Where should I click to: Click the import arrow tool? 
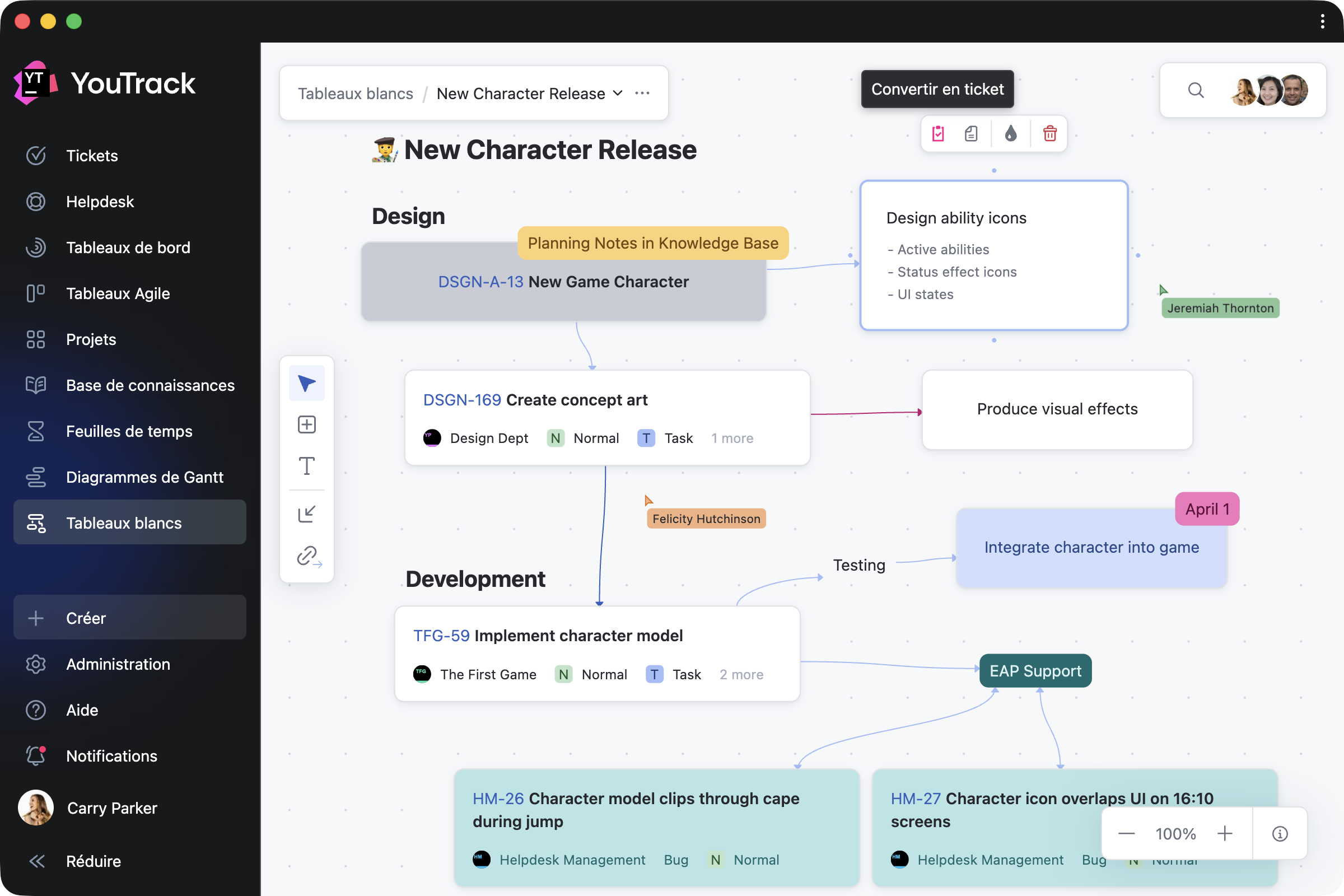pyautogui.click(x=307, y=514)
